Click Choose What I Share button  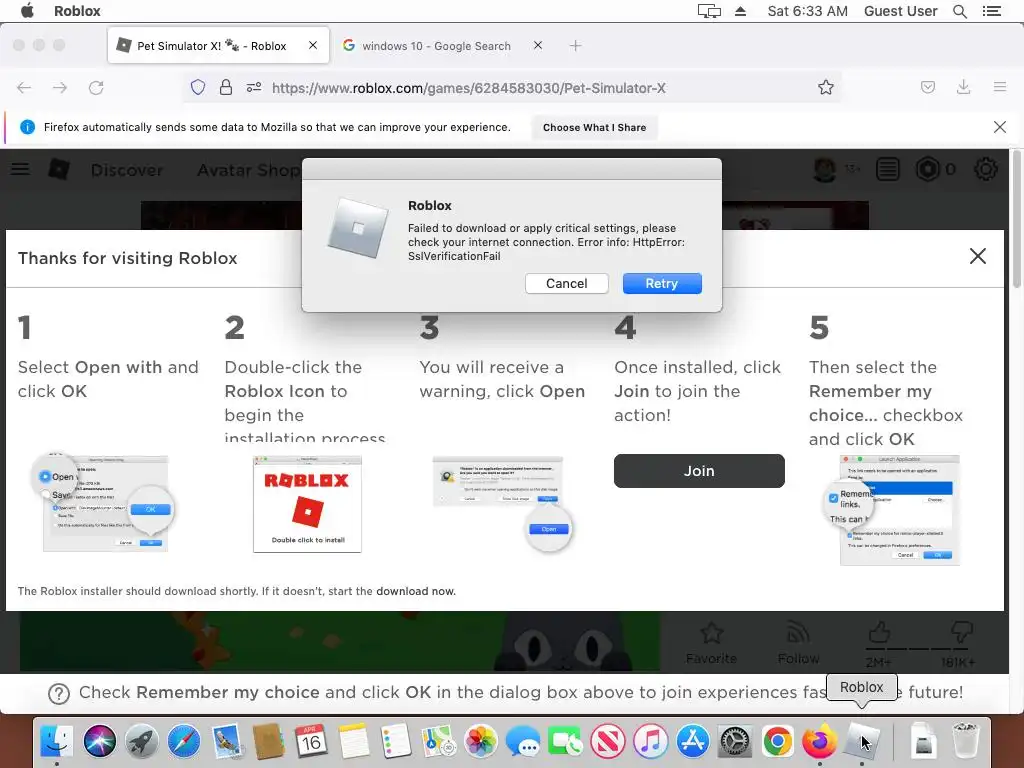click(x=594, y=127)
